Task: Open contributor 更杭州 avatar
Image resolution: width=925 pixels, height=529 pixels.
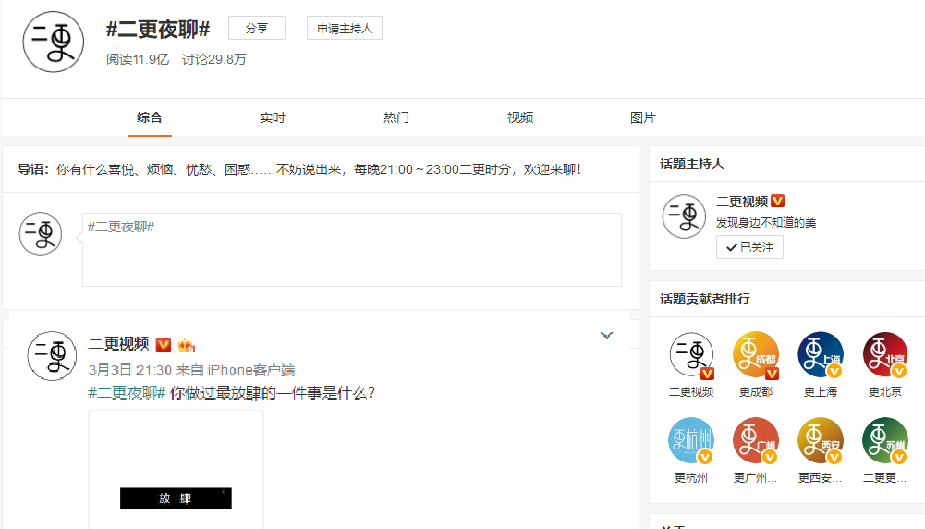Action: pyautogui.click(x=691, y=440)
